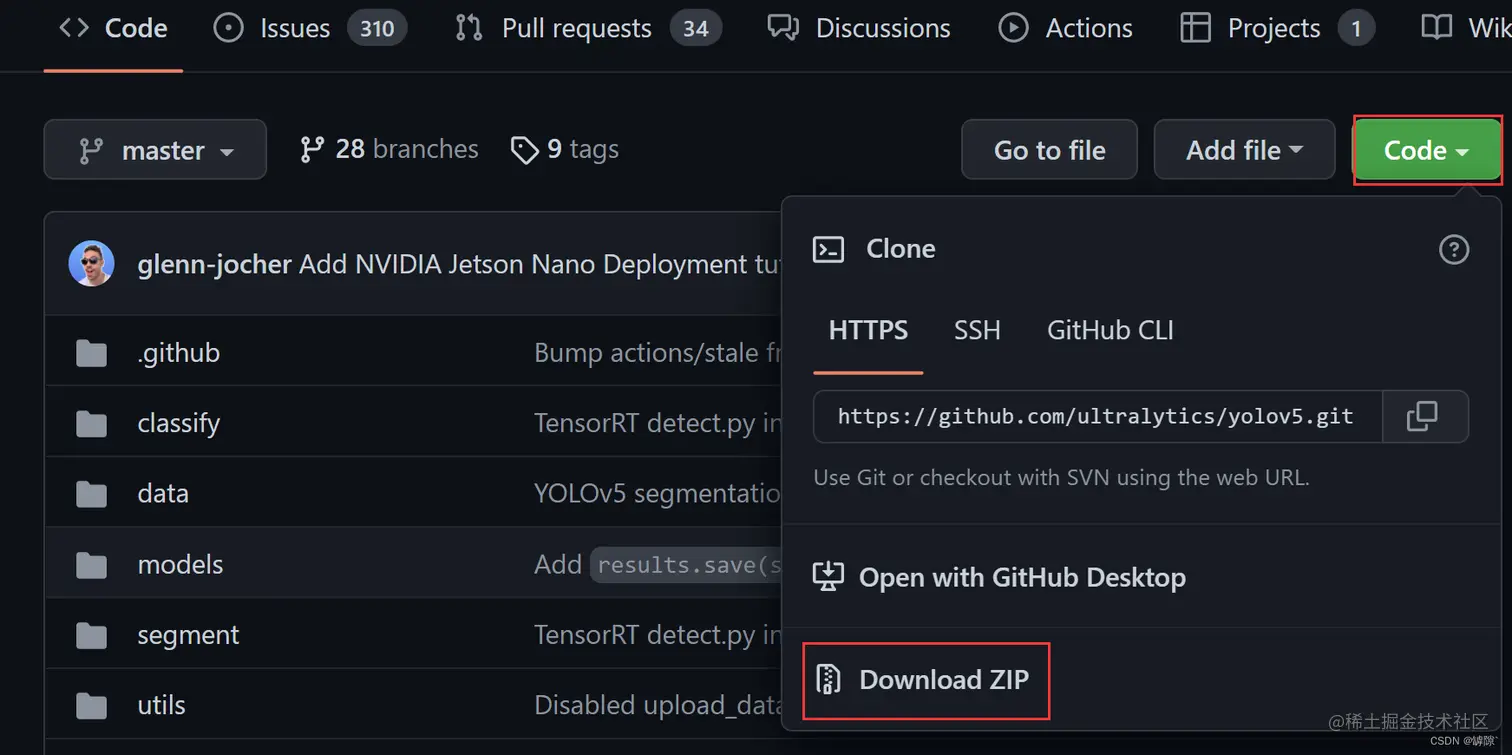Image resolution: width=1512 pixels, height=755 pixels.
Task: Go to the Discussions tab
Action: [x=859, y=28]
